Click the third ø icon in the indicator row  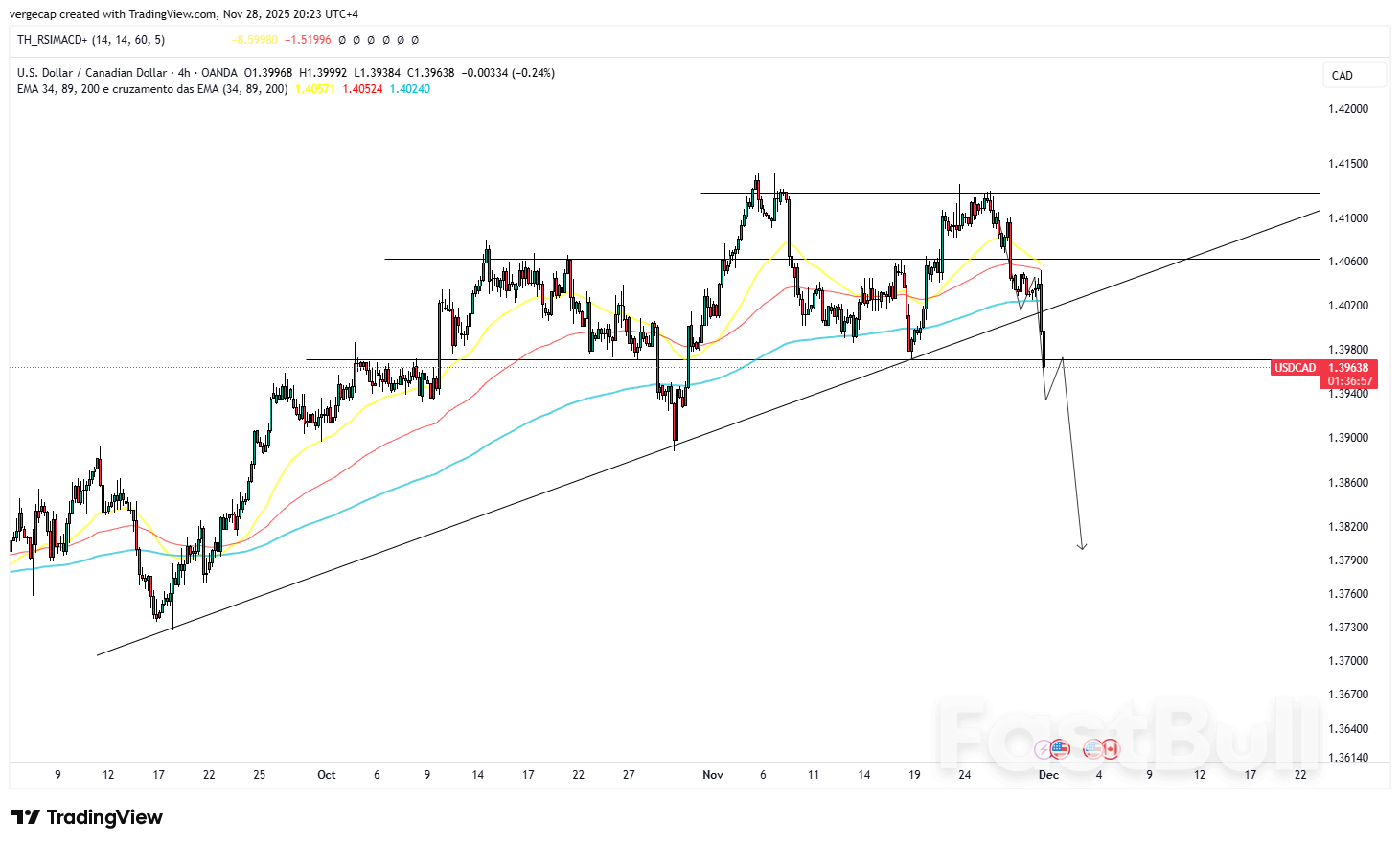[370, 40]
